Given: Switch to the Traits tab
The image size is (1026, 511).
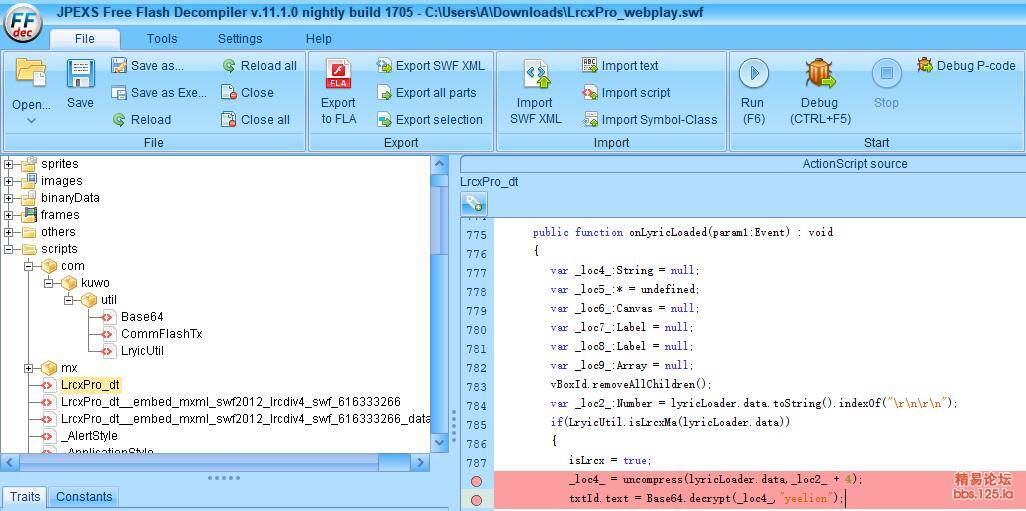Looking at the screenshot, I should point(25,497).
